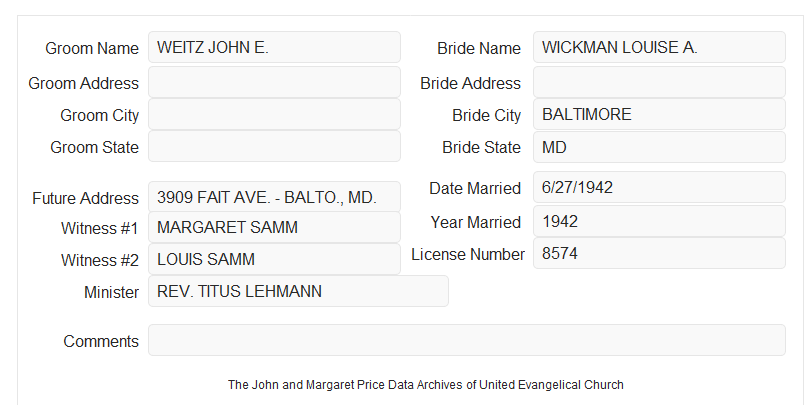The height and width of the screenshot is (405, 805).
Task: Click Witness #2 field LOUIS SAMM
Action: click(274, 259)
